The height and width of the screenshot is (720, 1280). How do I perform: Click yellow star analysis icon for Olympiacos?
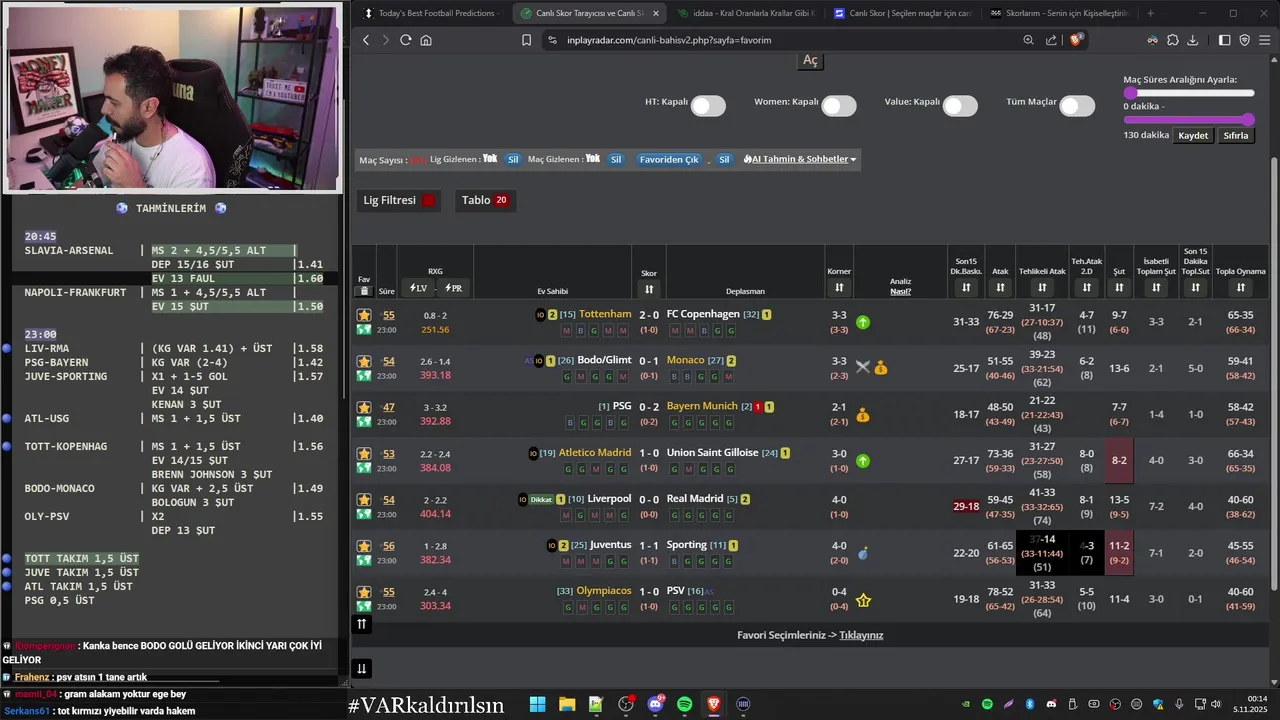863,600
